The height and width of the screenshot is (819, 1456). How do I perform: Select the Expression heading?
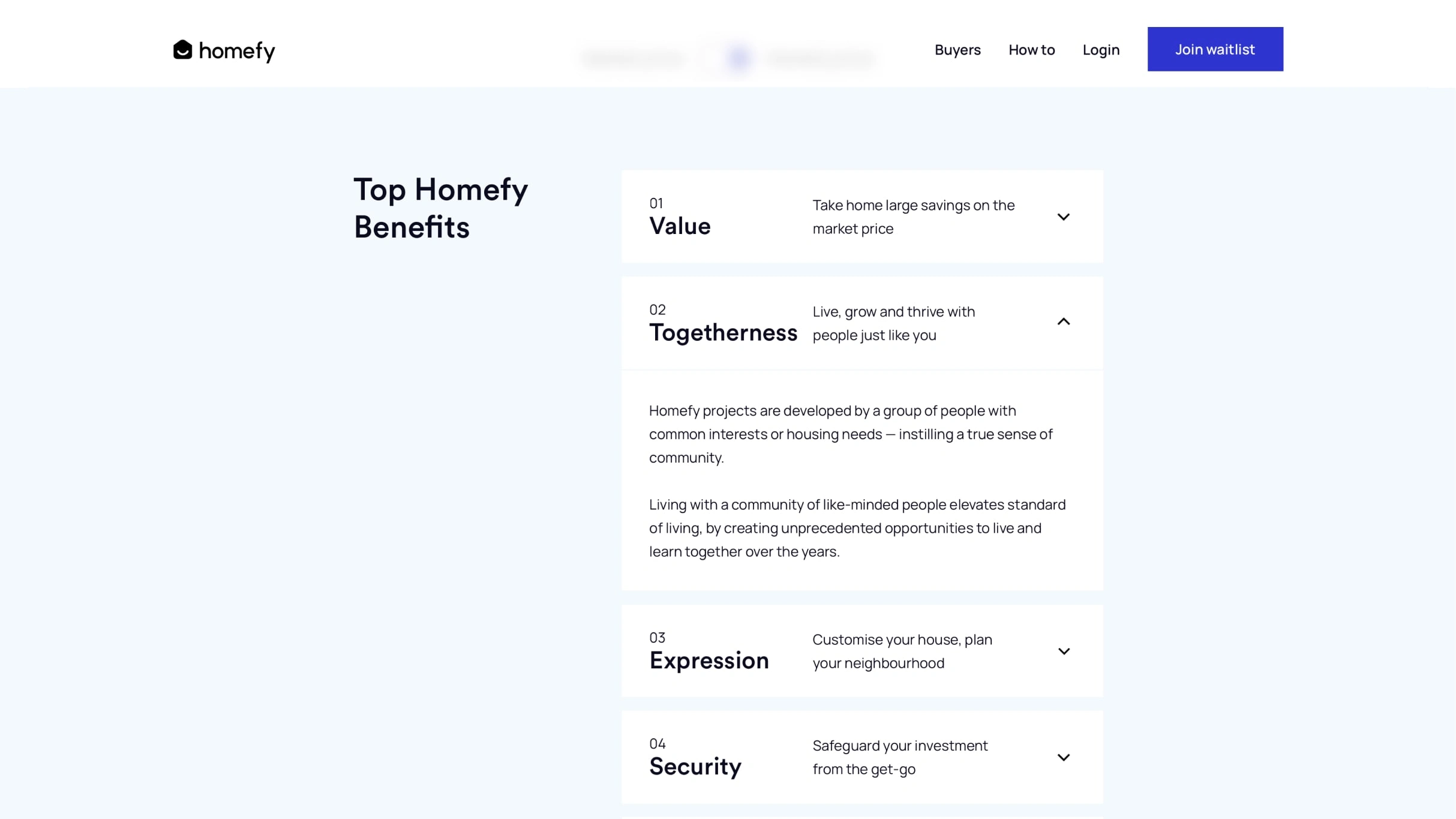(709, 660)
